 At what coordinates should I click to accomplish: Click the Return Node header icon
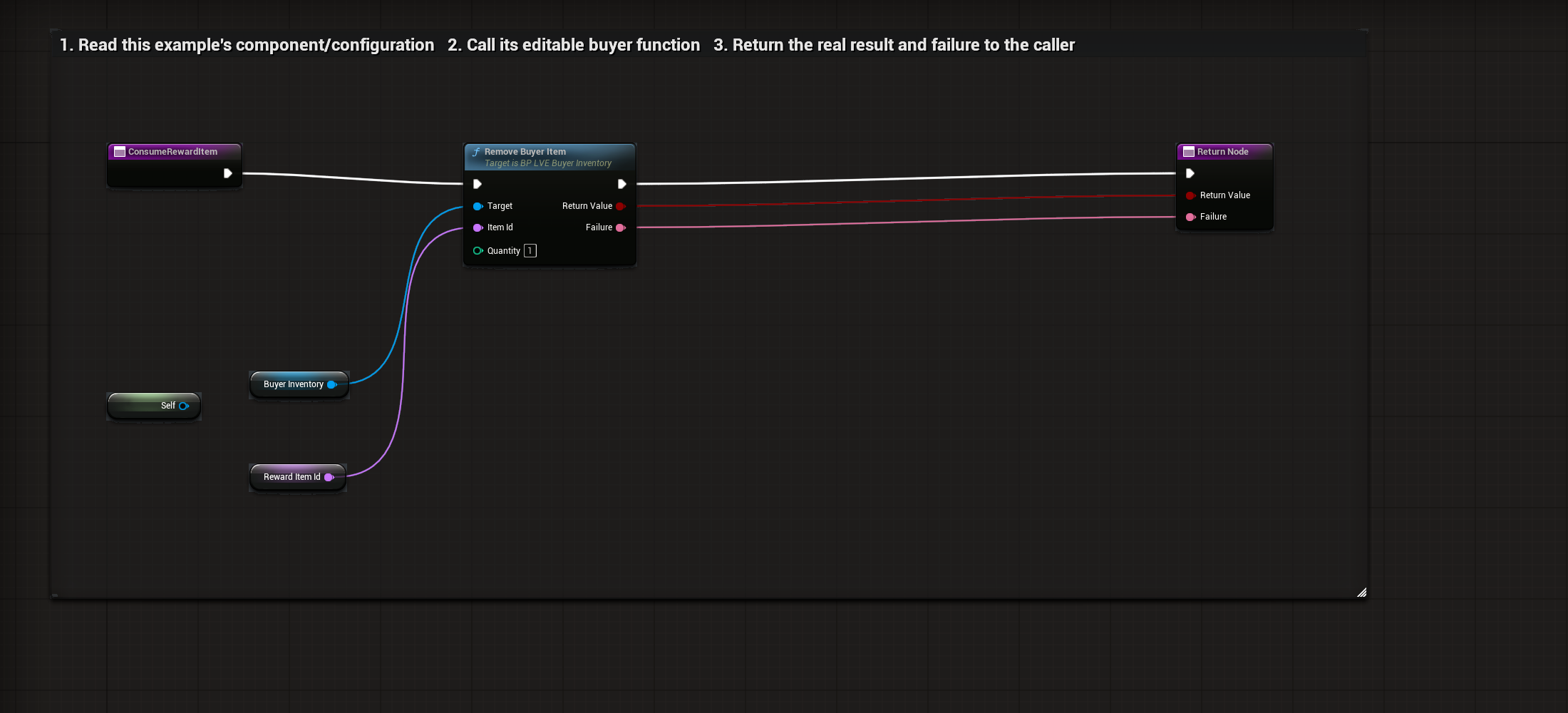pos(1189,152)
